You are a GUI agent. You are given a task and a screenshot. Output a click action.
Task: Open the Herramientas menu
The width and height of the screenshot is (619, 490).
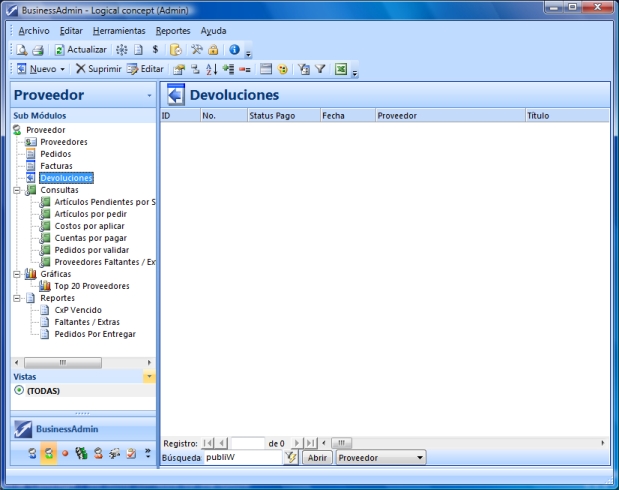pos(118,31)
